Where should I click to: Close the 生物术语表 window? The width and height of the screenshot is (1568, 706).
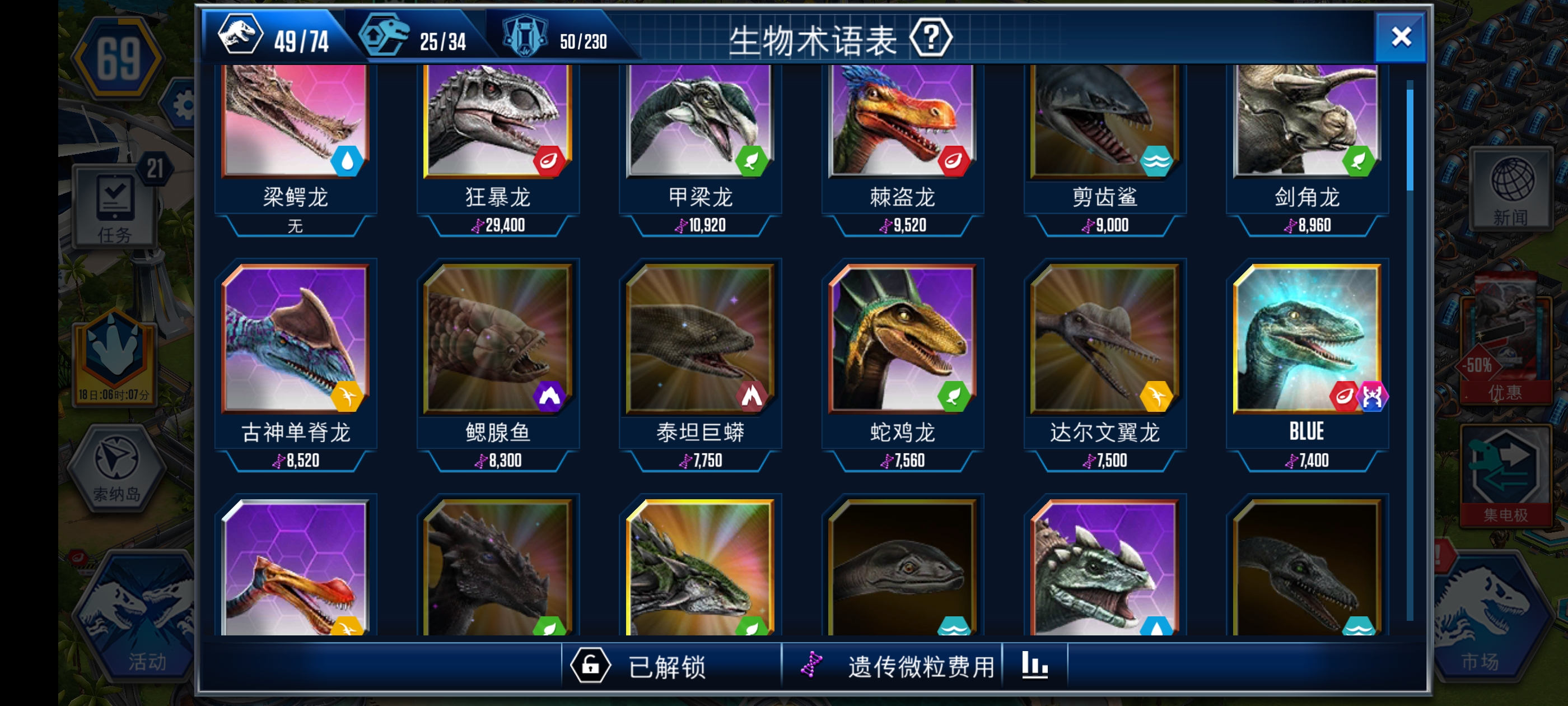(x=1401, y=38)
